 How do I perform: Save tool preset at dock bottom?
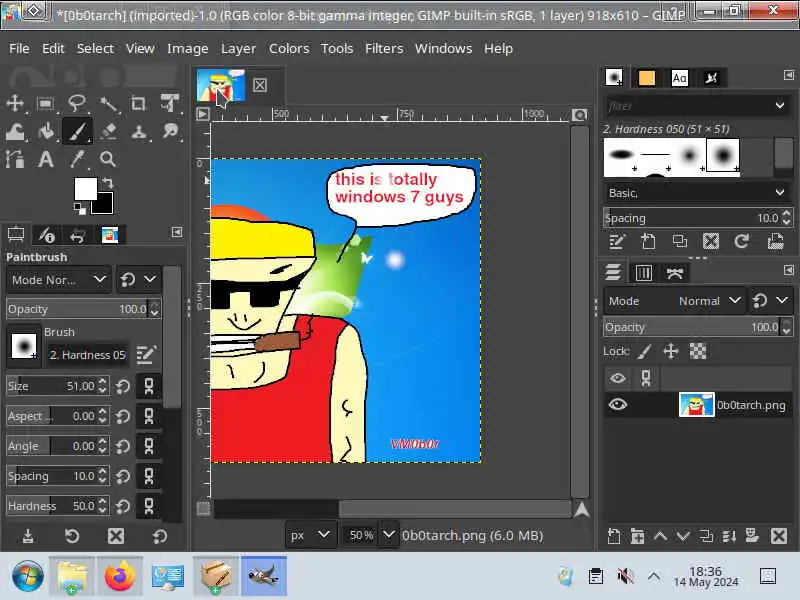click(28, 536)
